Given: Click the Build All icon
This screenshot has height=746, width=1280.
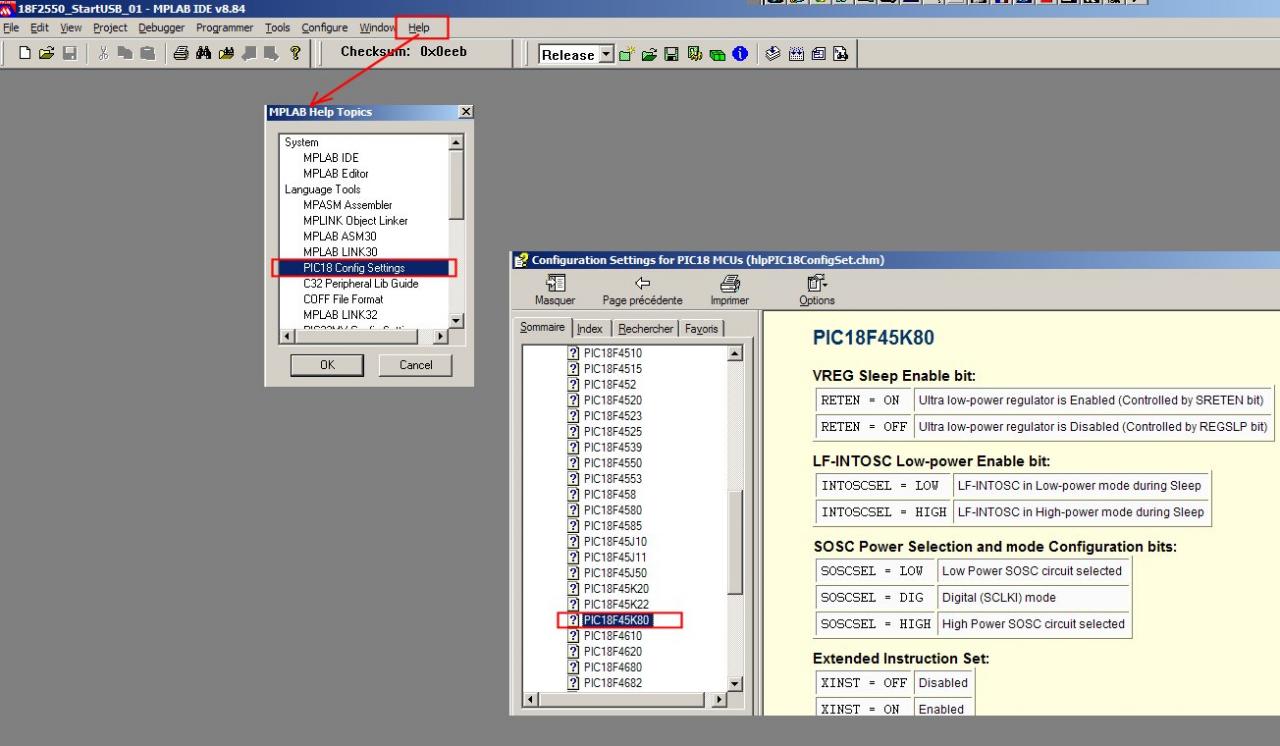Looking at the screenshot, I should [x=797, y=55].
